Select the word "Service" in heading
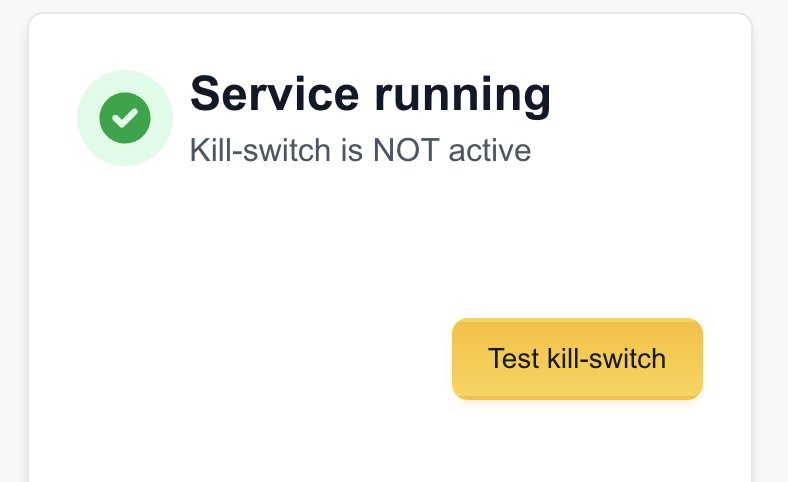Screen dimensions: 788x482 point(274,93)
